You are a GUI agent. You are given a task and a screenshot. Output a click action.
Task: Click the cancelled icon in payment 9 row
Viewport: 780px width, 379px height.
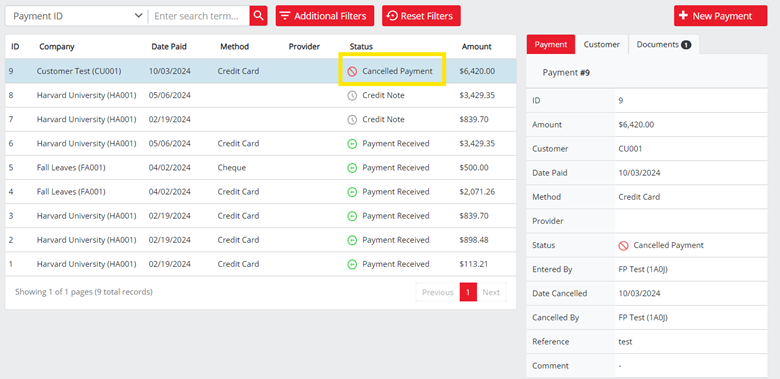[352, 72]
